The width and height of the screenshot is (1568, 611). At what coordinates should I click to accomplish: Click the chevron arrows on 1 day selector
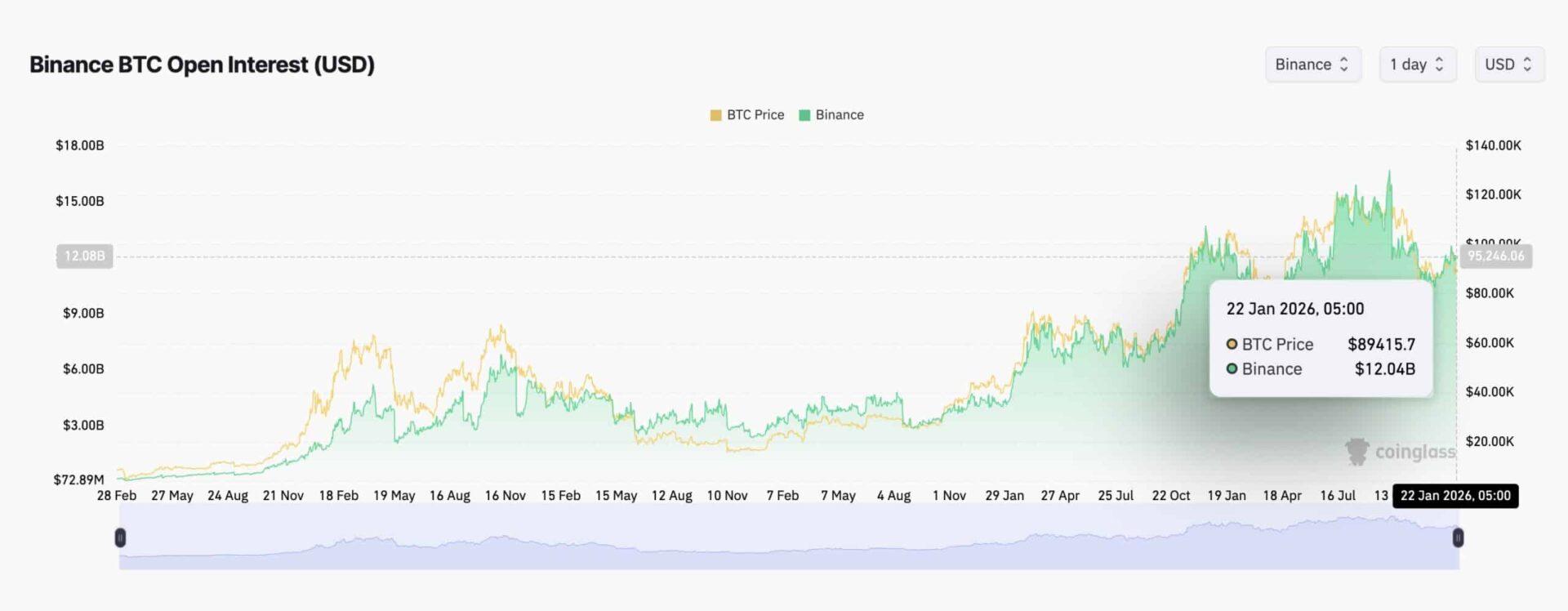coord(1439,65)
